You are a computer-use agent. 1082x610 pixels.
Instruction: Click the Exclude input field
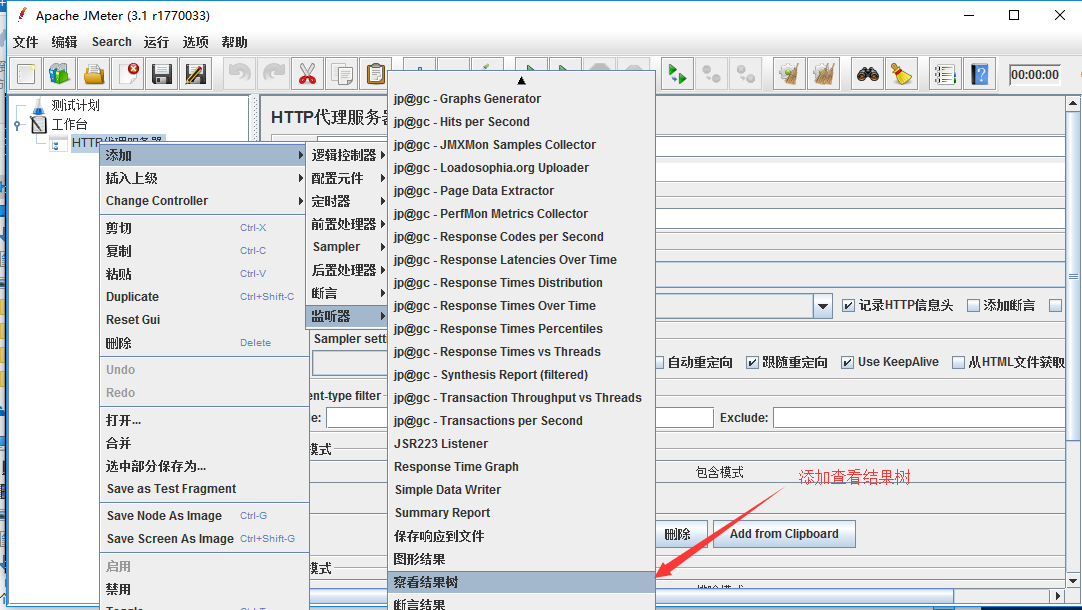(x=921, y=417)
